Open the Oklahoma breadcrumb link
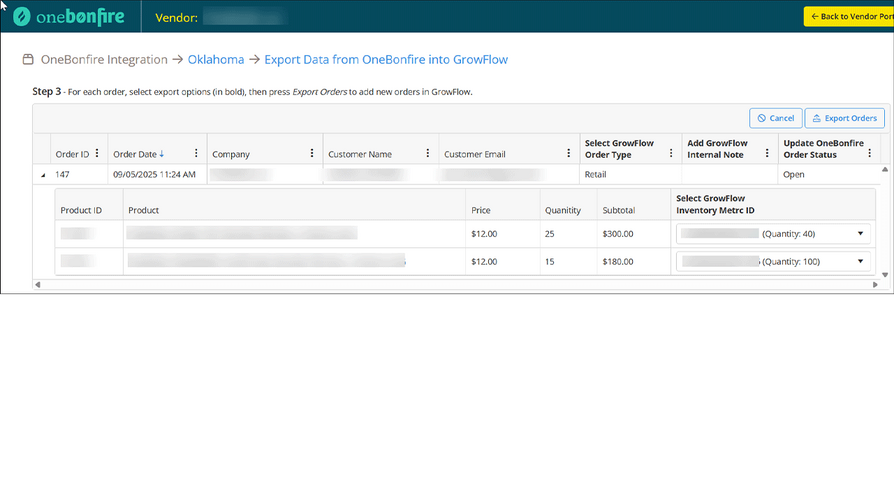The height and width of the screenshot is (503, 895). 215,60
